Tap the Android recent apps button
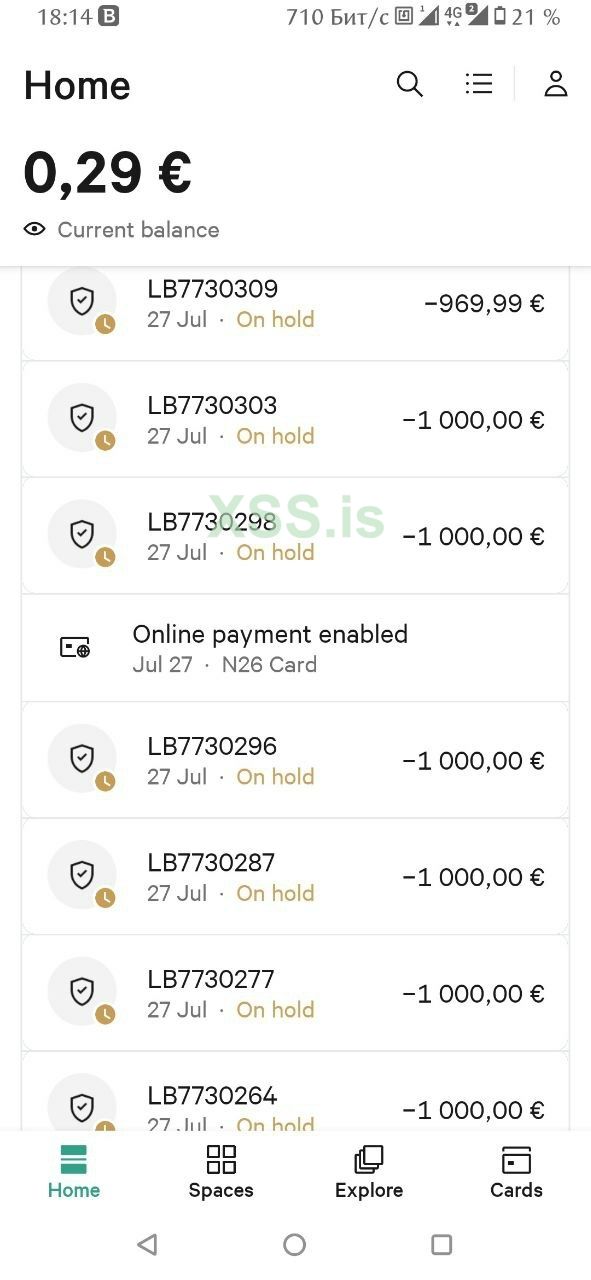This screenshot has height=1280, width=591. (441, 1245)
